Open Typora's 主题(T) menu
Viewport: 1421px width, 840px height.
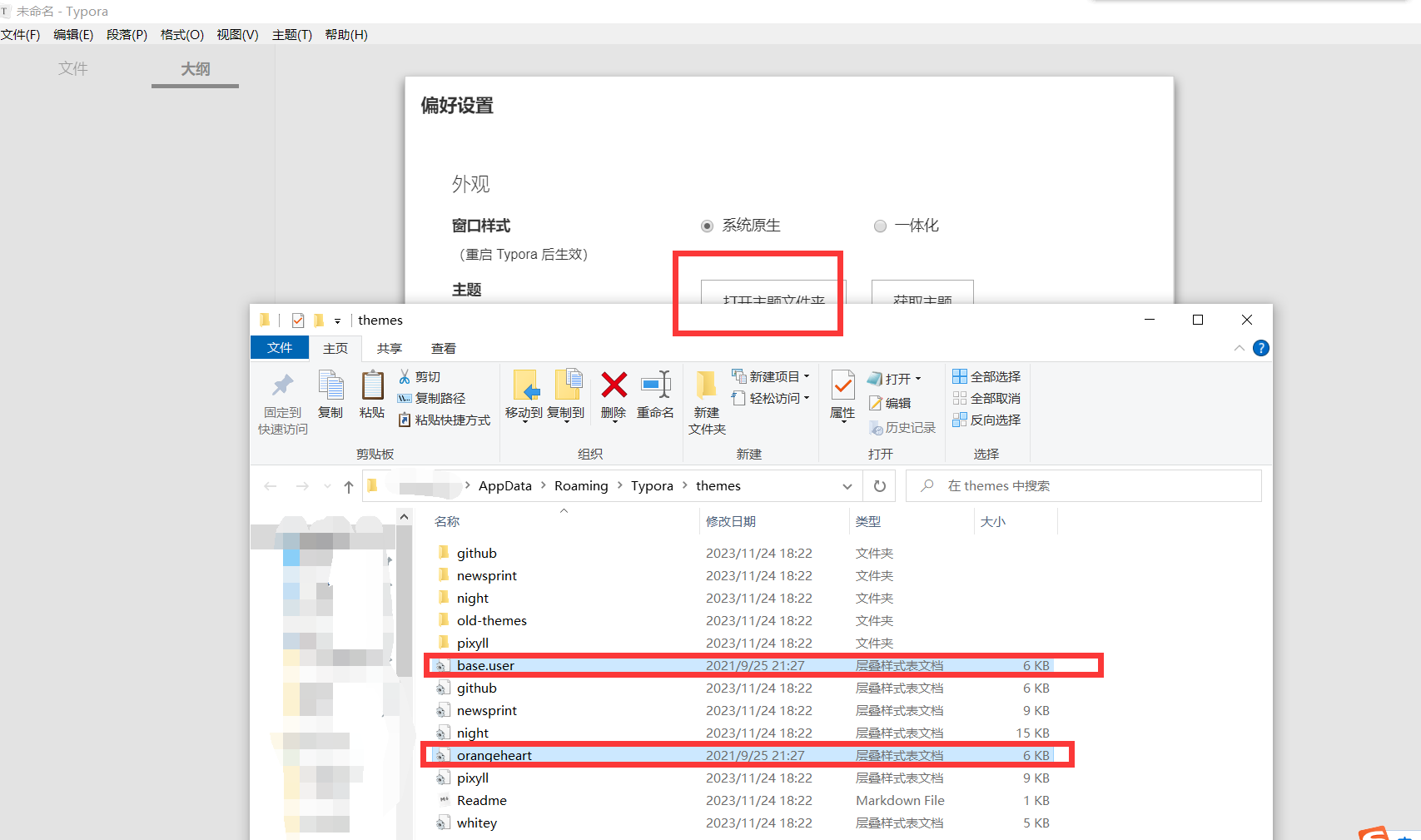pyautogui.click(x=292, y=35)
